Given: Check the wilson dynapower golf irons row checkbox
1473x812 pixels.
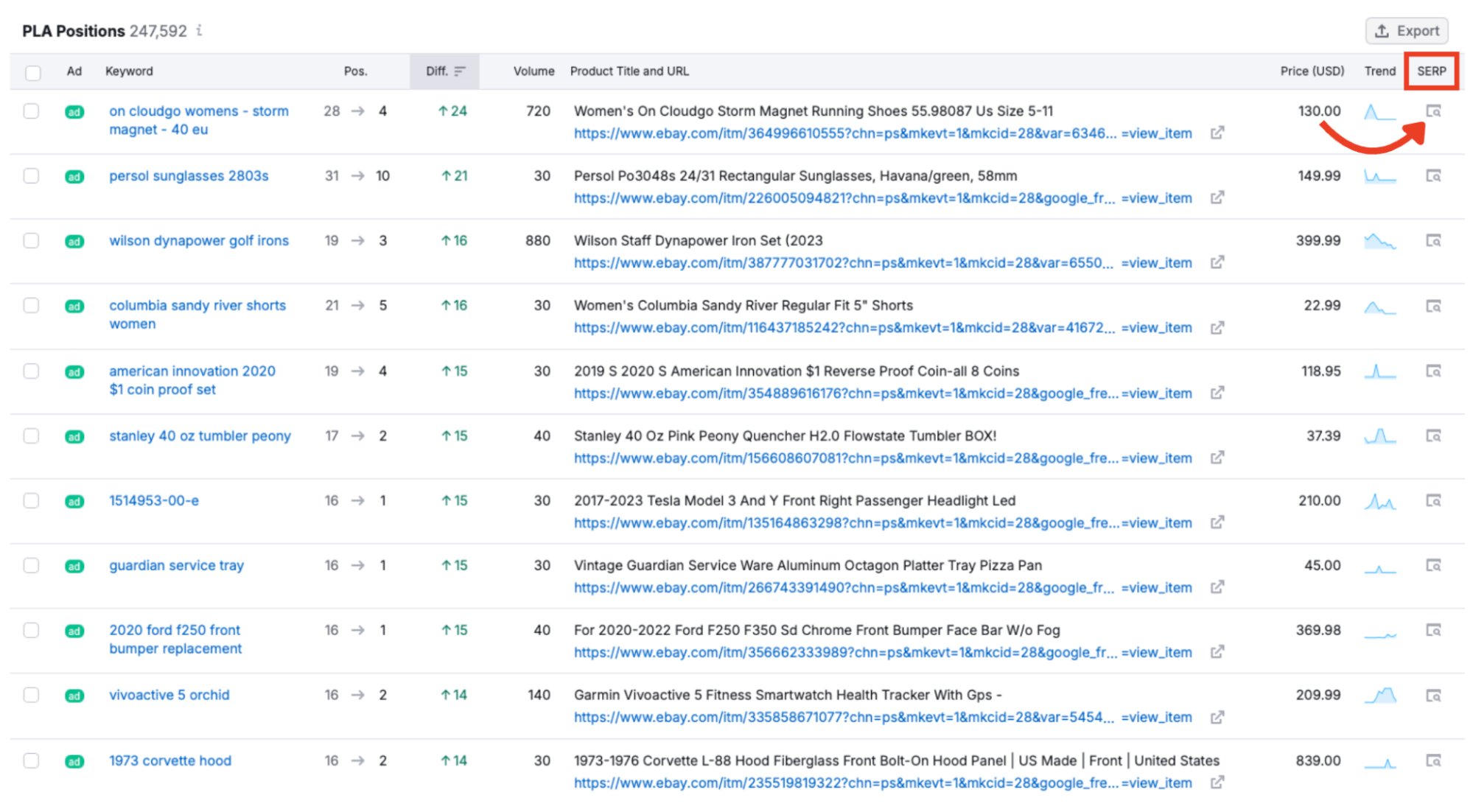Looking at the screenshot, I should 32,241.
